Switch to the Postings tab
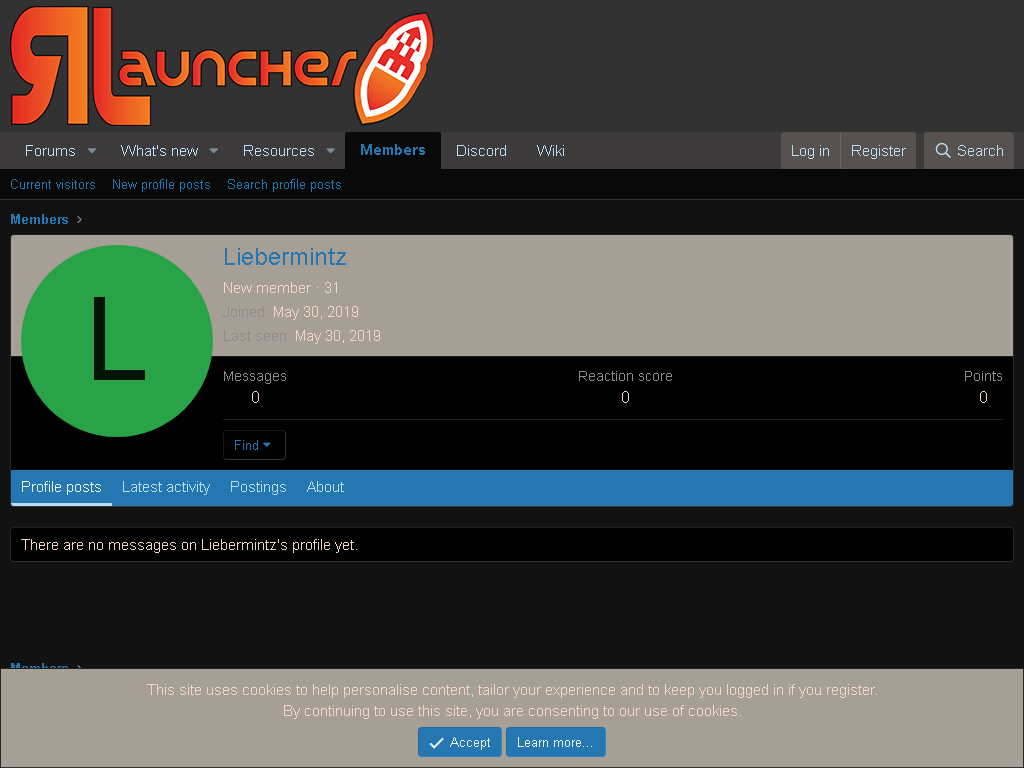Image resolution: width=1024 pixels, height=768 pixels. [x=258, y=487]
